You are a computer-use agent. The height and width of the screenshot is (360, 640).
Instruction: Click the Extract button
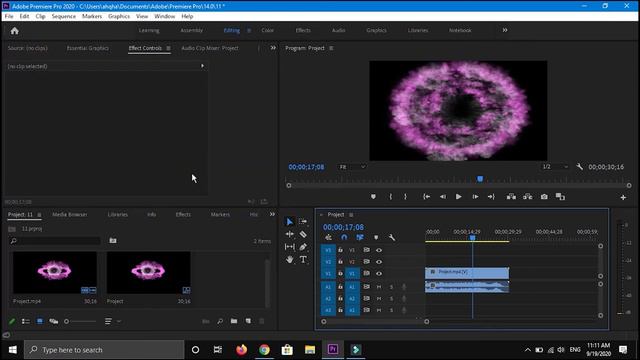point(527,197)
